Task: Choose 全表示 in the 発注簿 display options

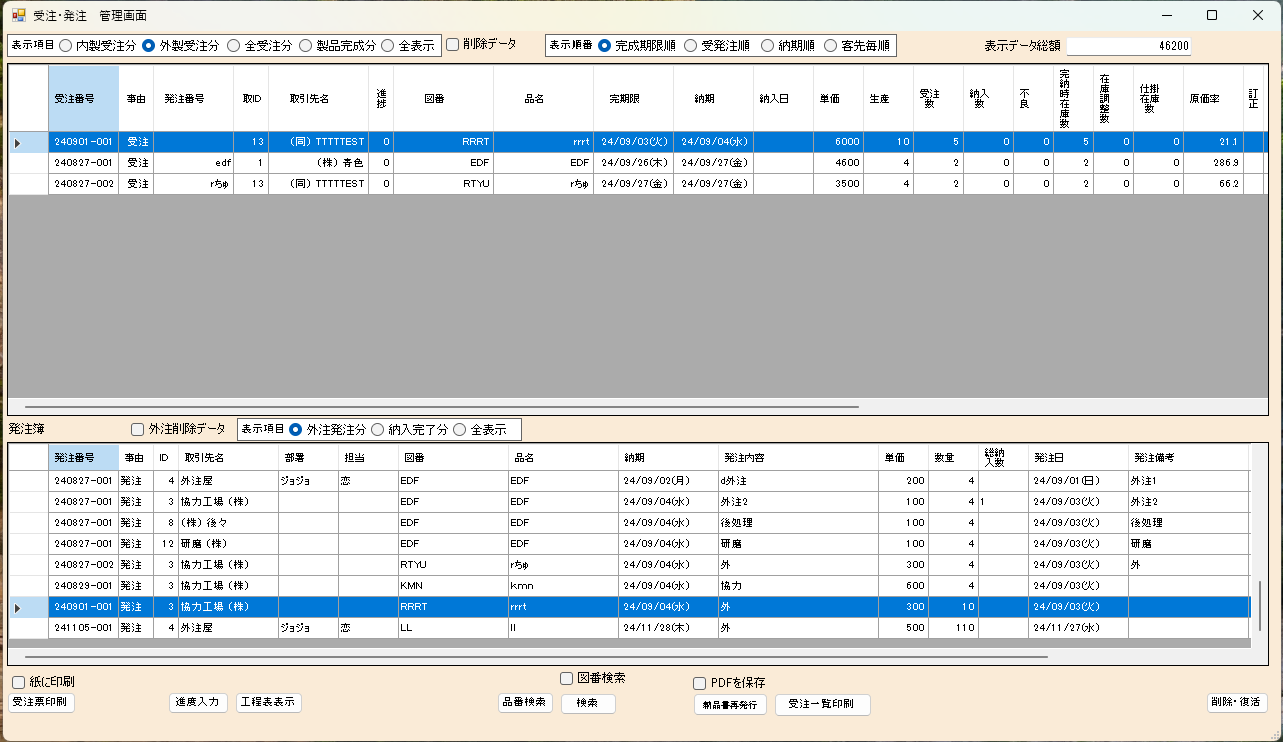Action: 480,430
